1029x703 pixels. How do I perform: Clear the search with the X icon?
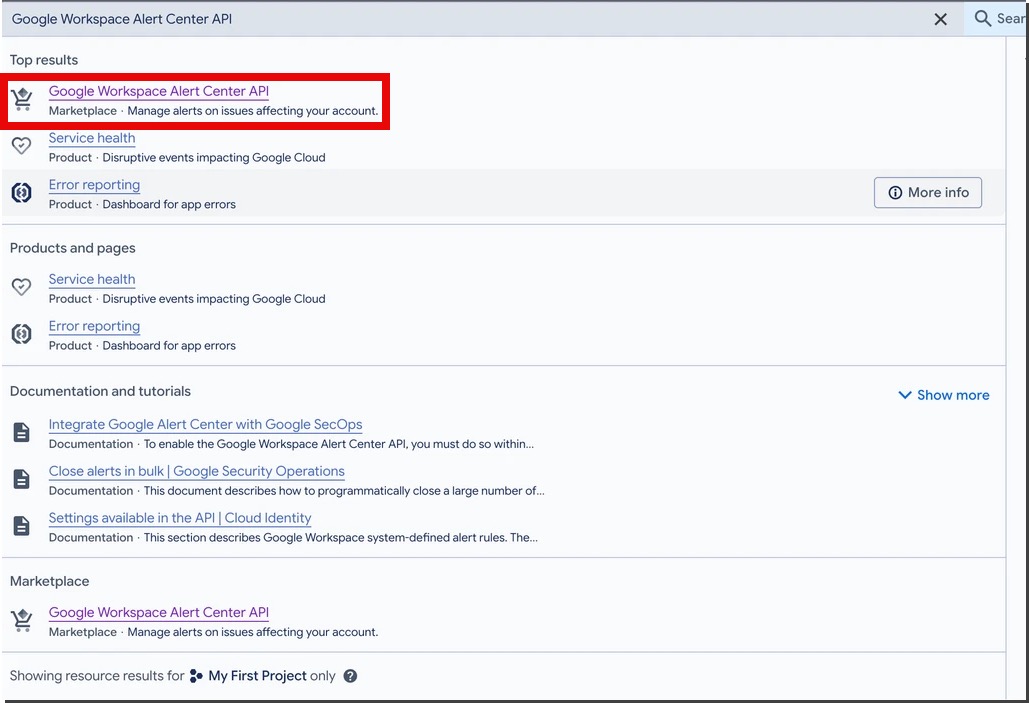click(940, 19)
